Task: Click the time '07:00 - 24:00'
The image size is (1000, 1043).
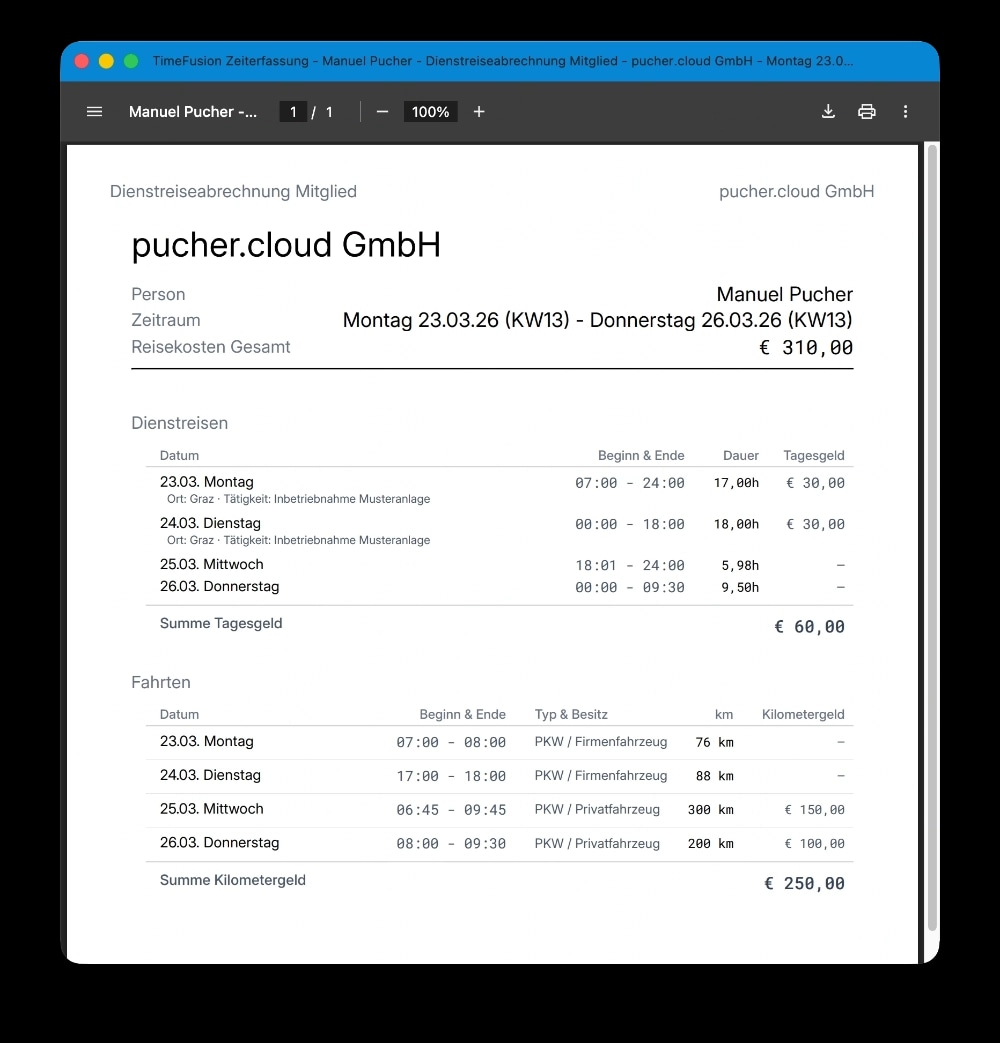Action: click(629, 483)
